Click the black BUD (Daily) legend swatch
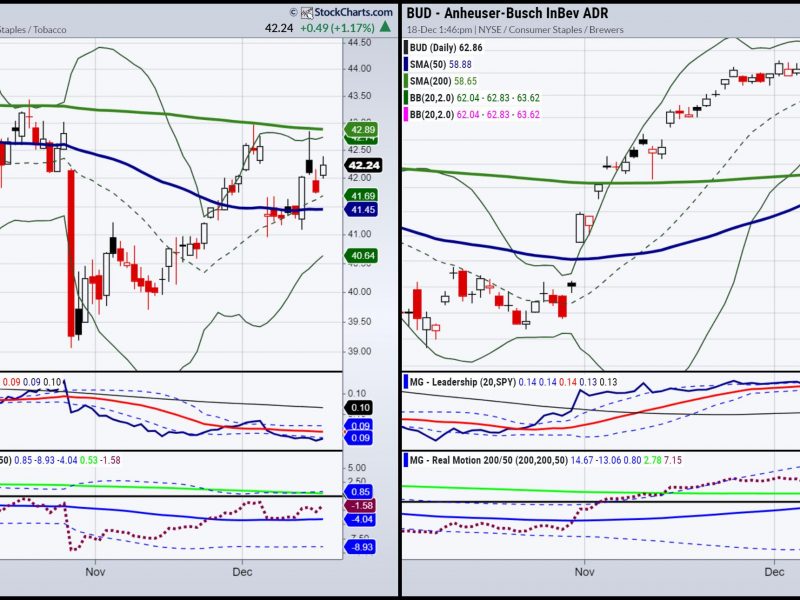This screenshot has width=800, height=600. pos(406,47)
